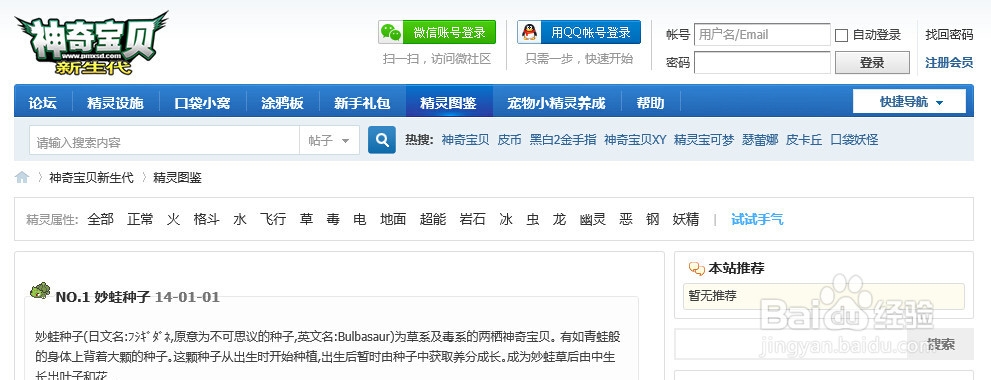Click hot search link 神奇宝贝
Viewport: 991px width, 380px height.
click(x=465, y=140)
